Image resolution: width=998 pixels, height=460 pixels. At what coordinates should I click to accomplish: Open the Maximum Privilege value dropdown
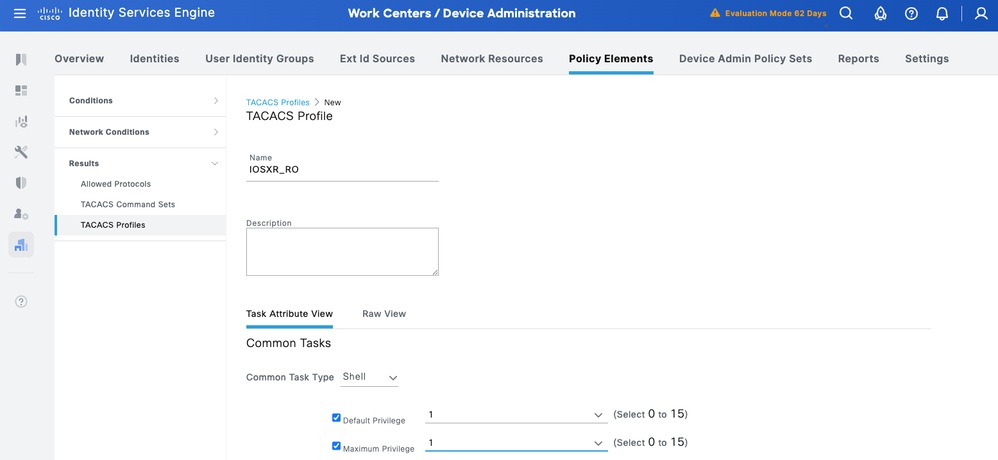(516, 443)
